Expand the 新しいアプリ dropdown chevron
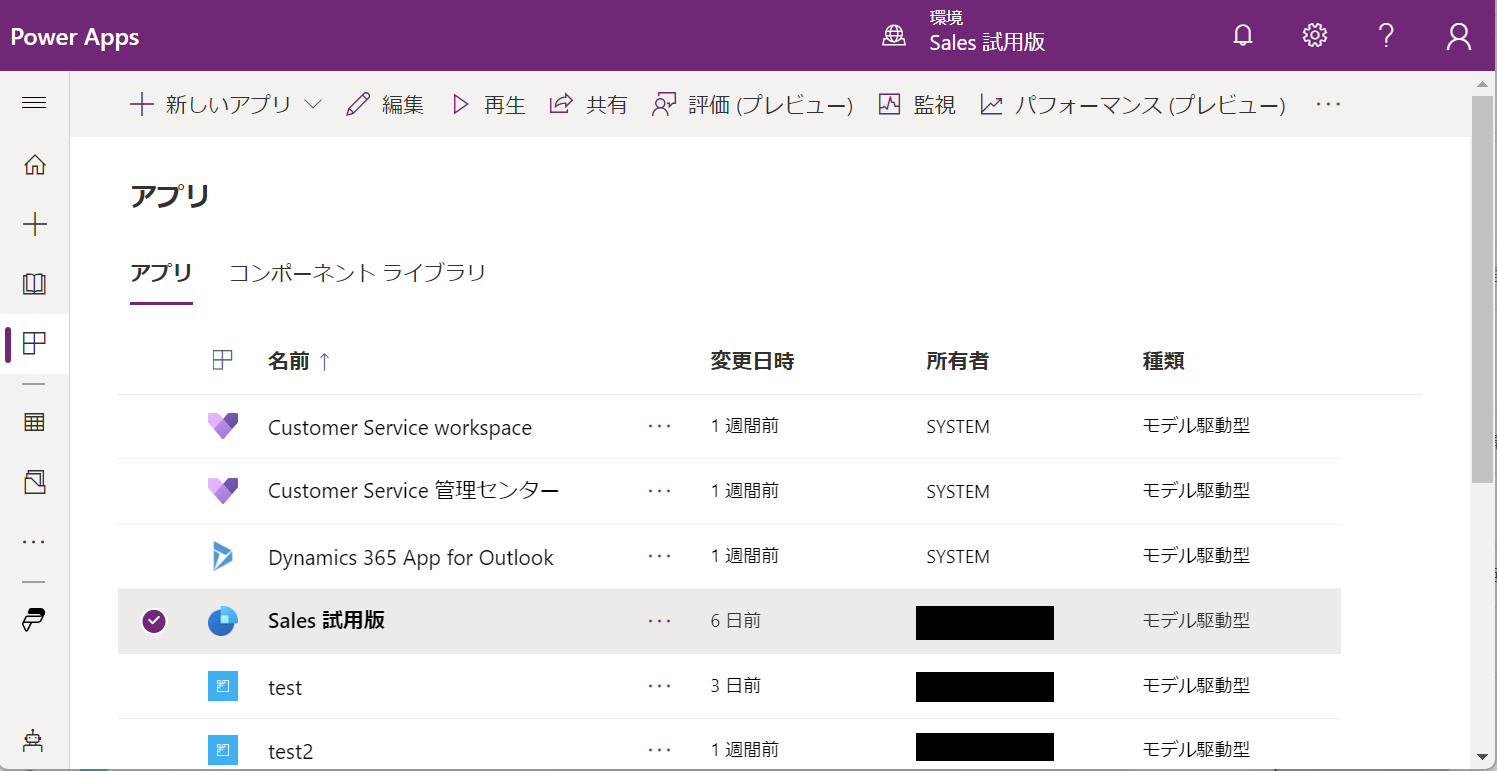The width and height of the screenshot is (1497, 771). [x=313, y=104]
